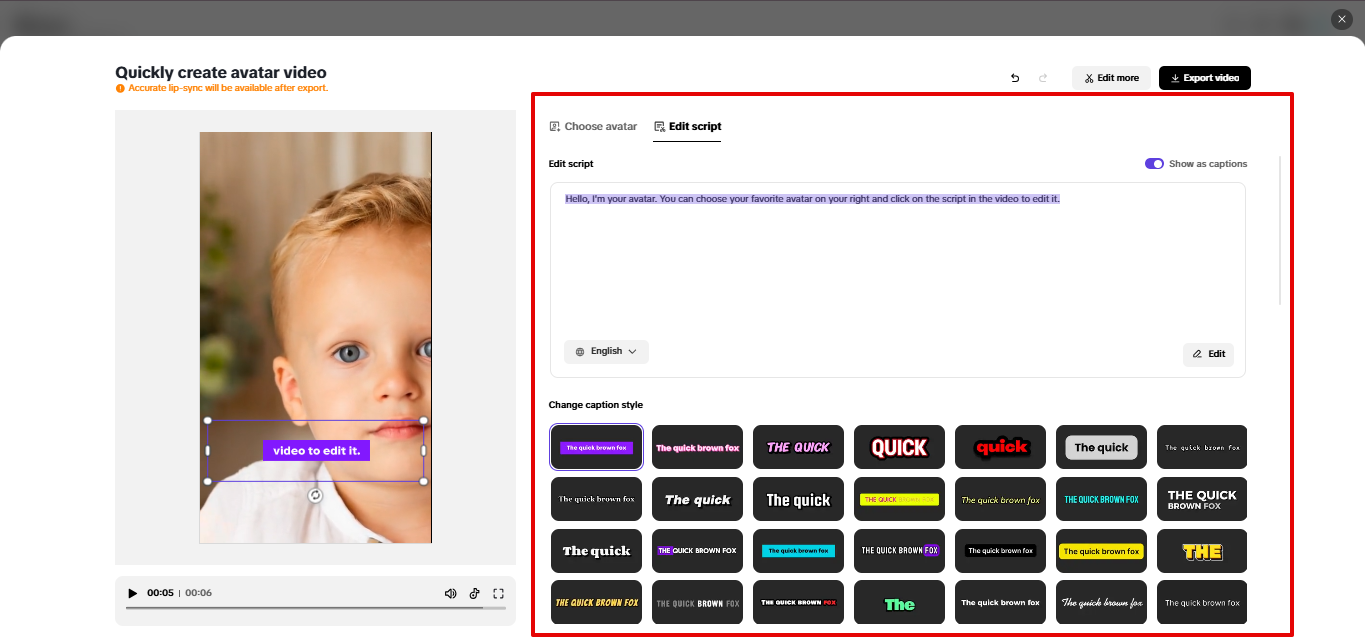Click the script text in the edit box
Viewport: 1365px width, 641px height.
[810, 199]
